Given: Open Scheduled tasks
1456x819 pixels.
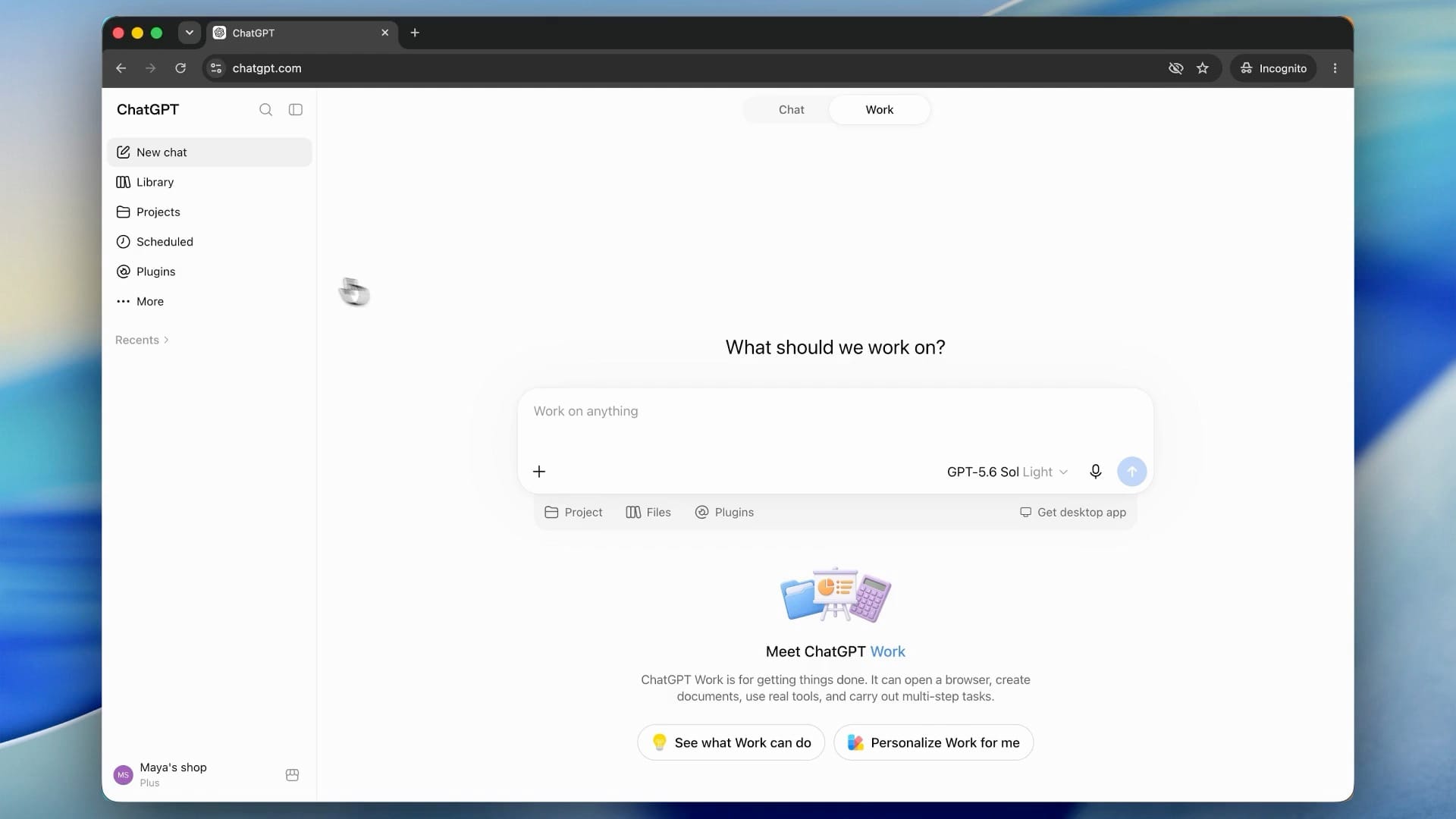Looking at the screenshot, I should 209,242.
